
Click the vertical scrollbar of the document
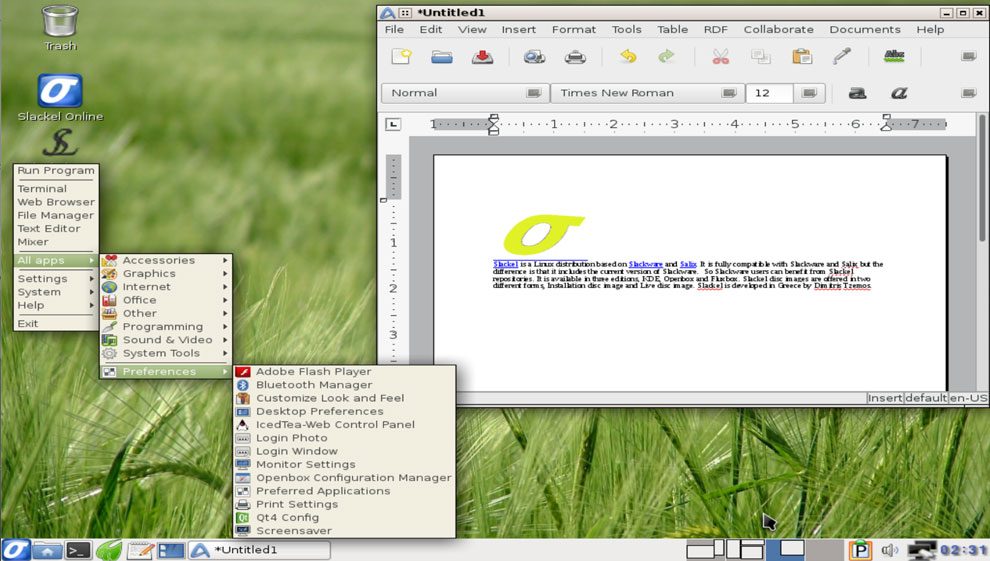[982, 178]
